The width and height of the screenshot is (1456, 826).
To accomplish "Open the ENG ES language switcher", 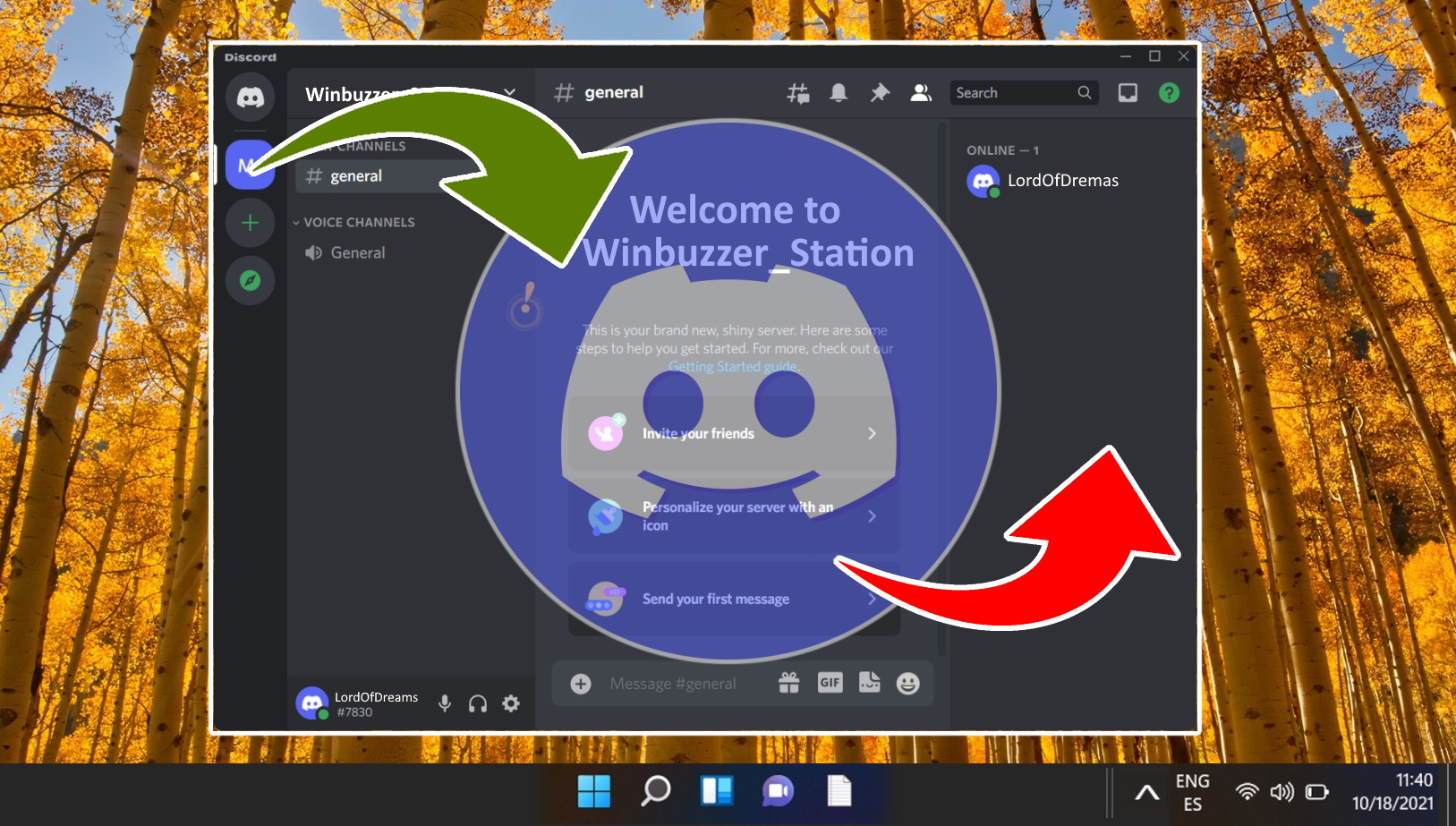I will (x=1192, y=792).
